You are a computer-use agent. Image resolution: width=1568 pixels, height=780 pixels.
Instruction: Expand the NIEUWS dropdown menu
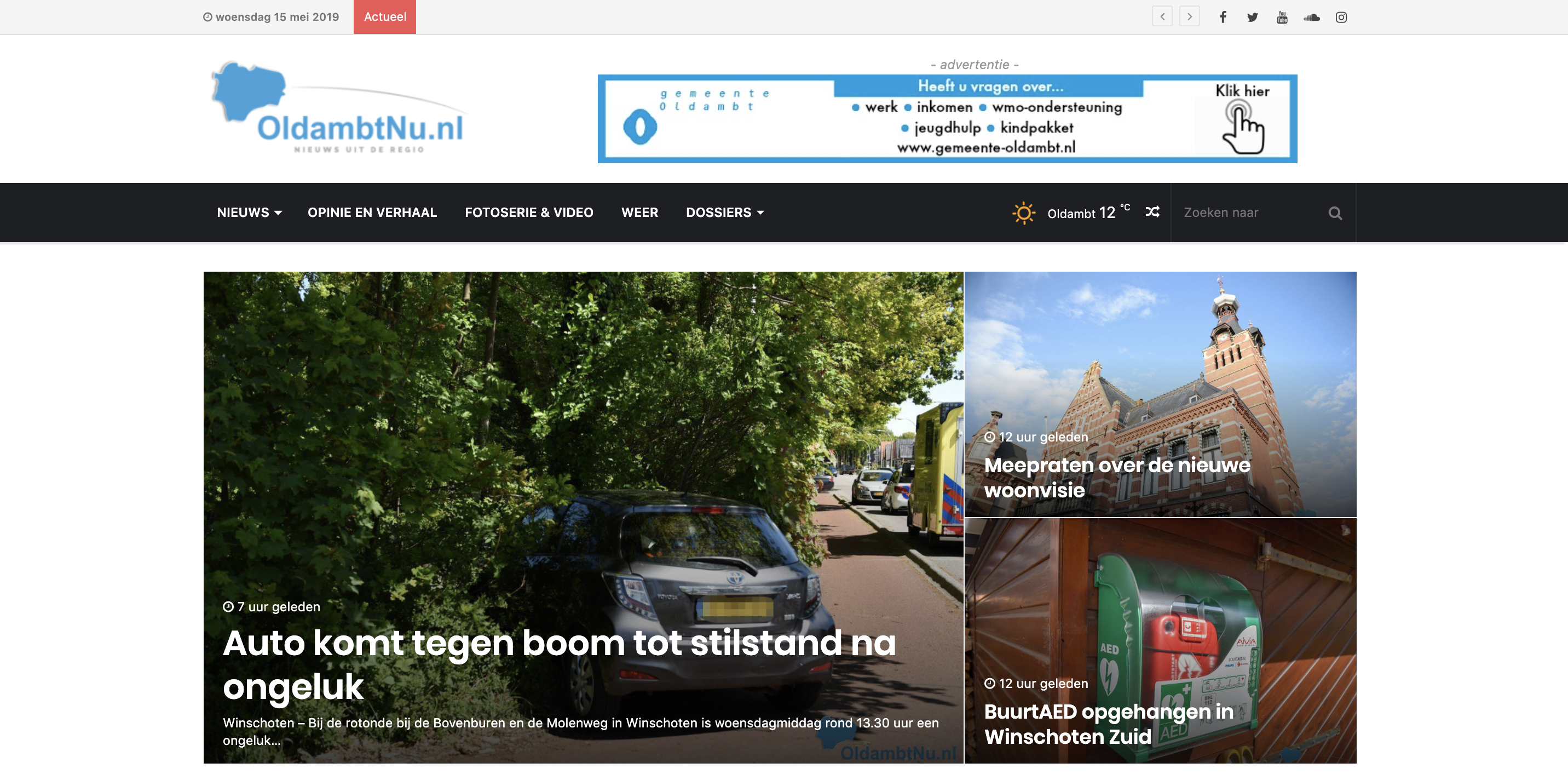tap(249, 213)
